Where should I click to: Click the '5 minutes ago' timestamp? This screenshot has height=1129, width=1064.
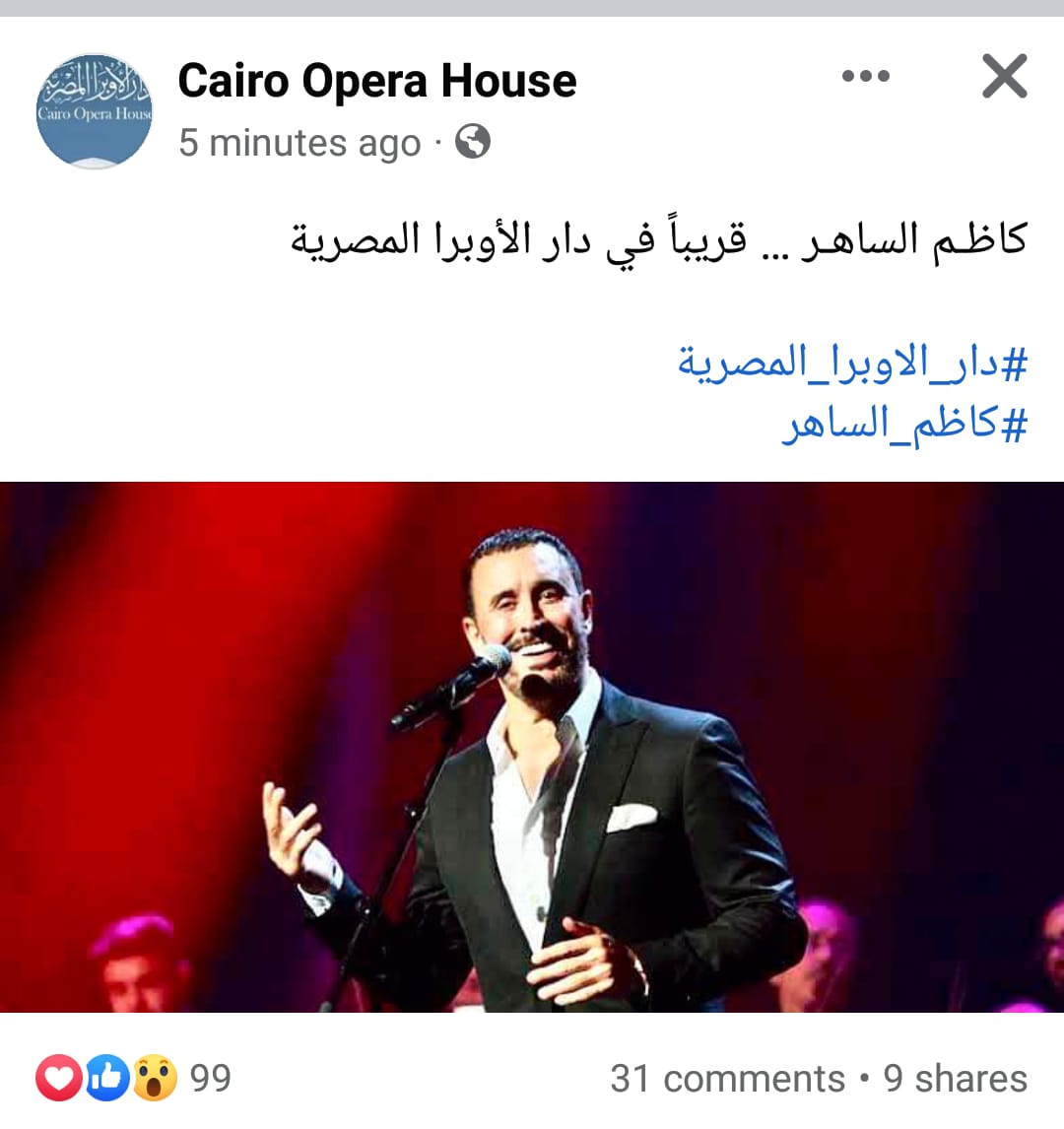tap(299, 143)
